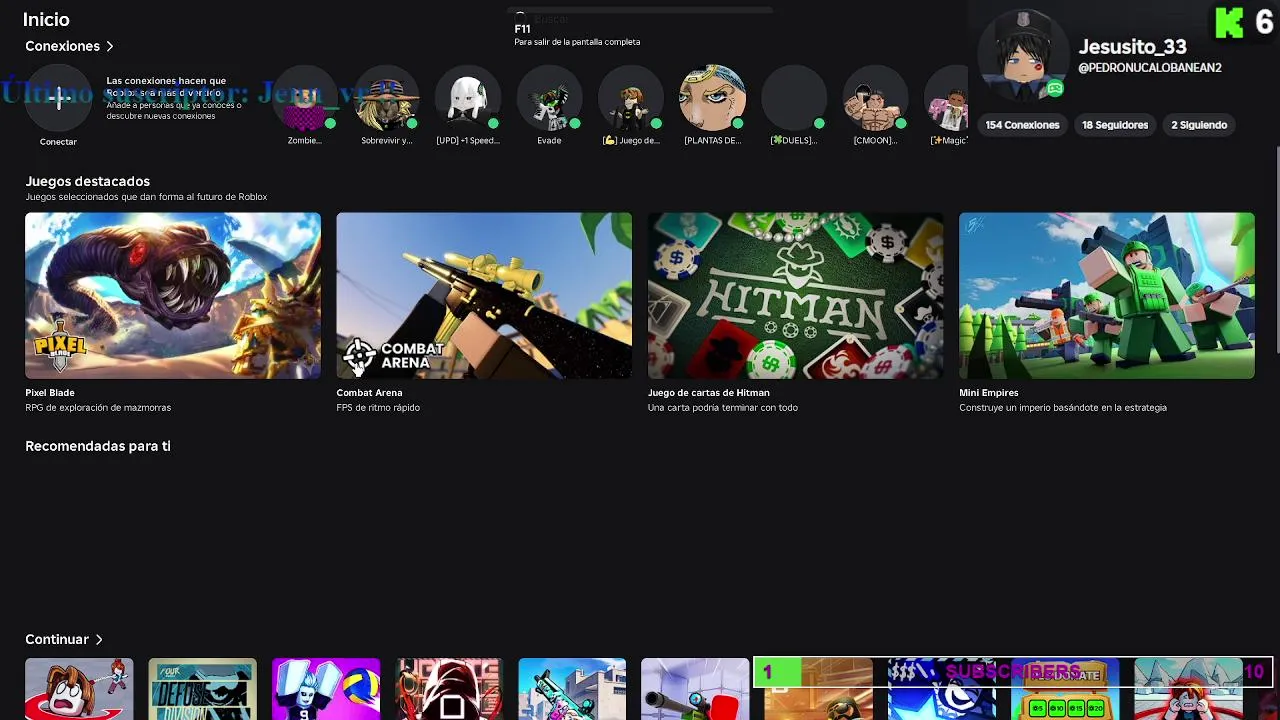Image resolution: width=1280 pixels, height=720 pixels.
Task: Click the Jesusito_33 username
Action: click(x=1132, y=47)
